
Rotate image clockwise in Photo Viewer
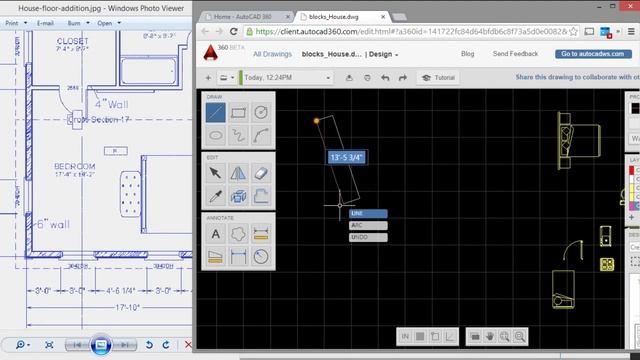(166, 345)
